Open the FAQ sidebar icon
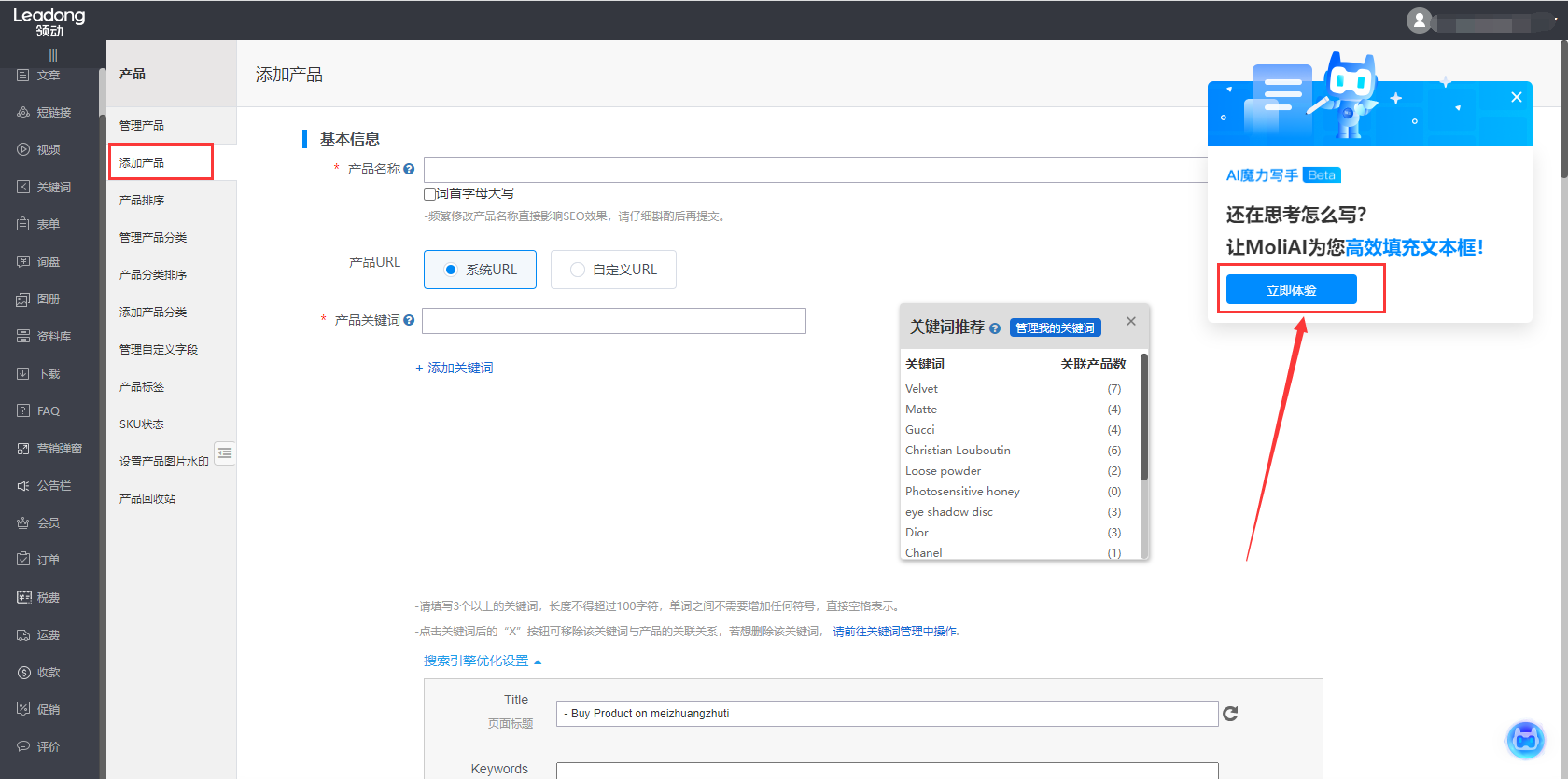Viewport: 1568px width, 779px height. click(x=23, y=410)
